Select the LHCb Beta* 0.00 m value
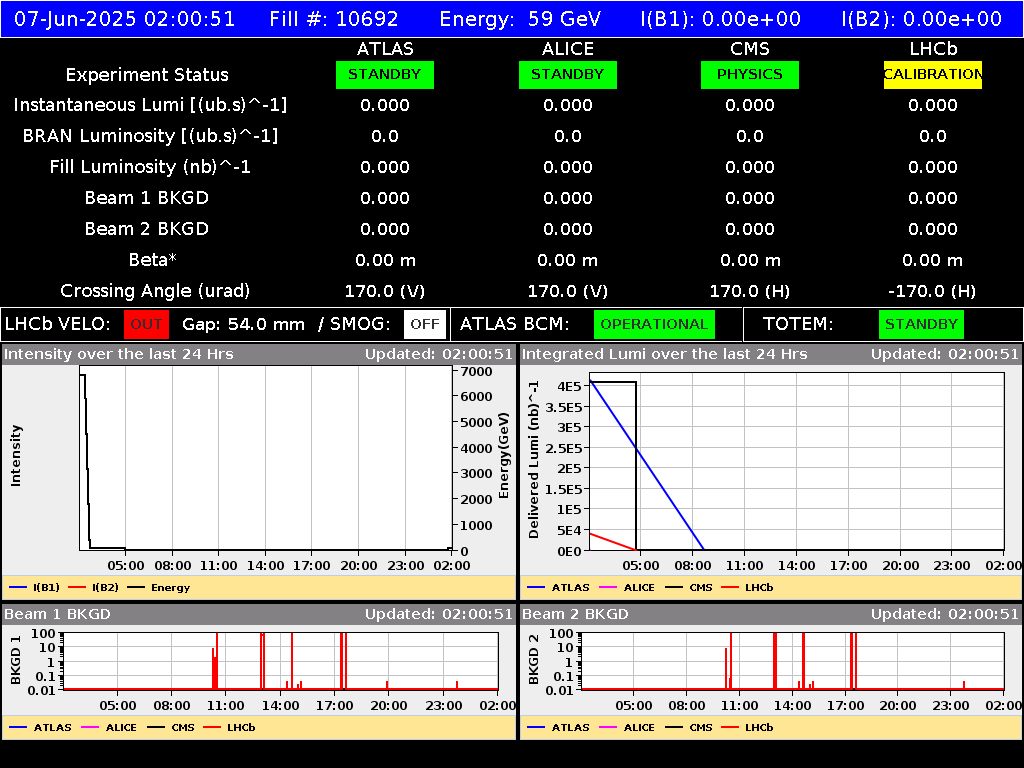The height and width of the screenshot is (768, 1024). tap(932, 261)
